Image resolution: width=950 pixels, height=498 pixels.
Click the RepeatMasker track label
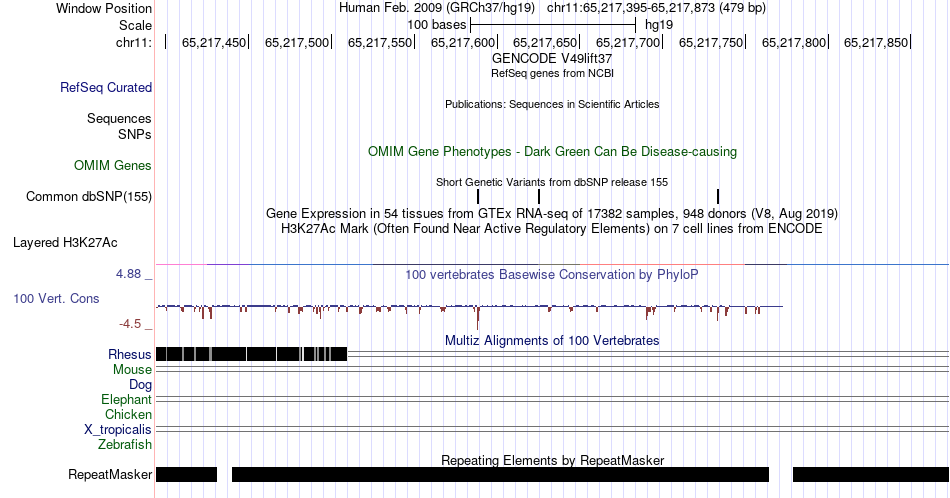click(110, 474)
